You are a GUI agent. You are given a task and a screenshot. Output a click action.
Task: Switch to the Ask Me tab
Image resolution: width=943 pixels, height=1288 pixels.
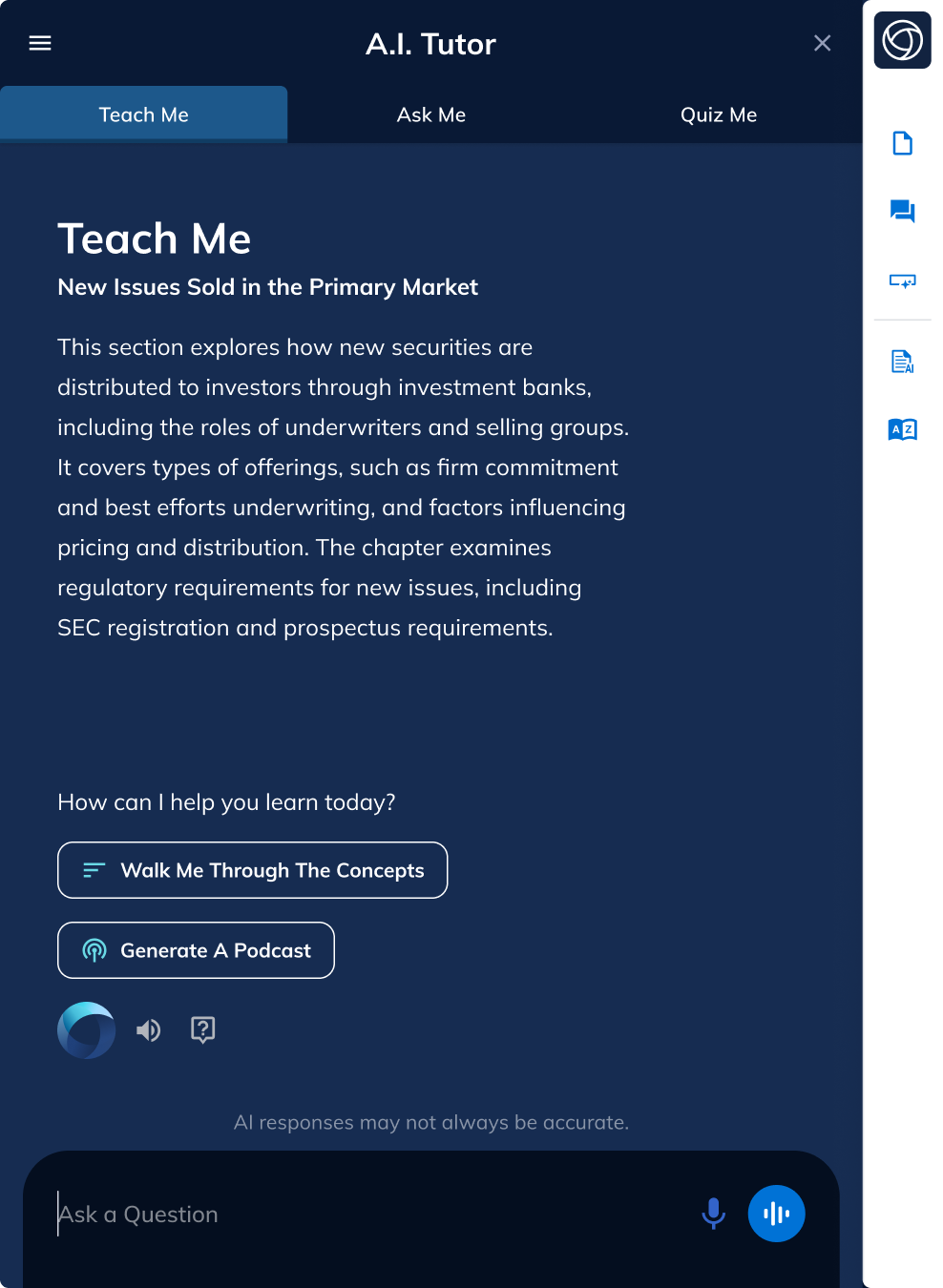pos(431,114)
